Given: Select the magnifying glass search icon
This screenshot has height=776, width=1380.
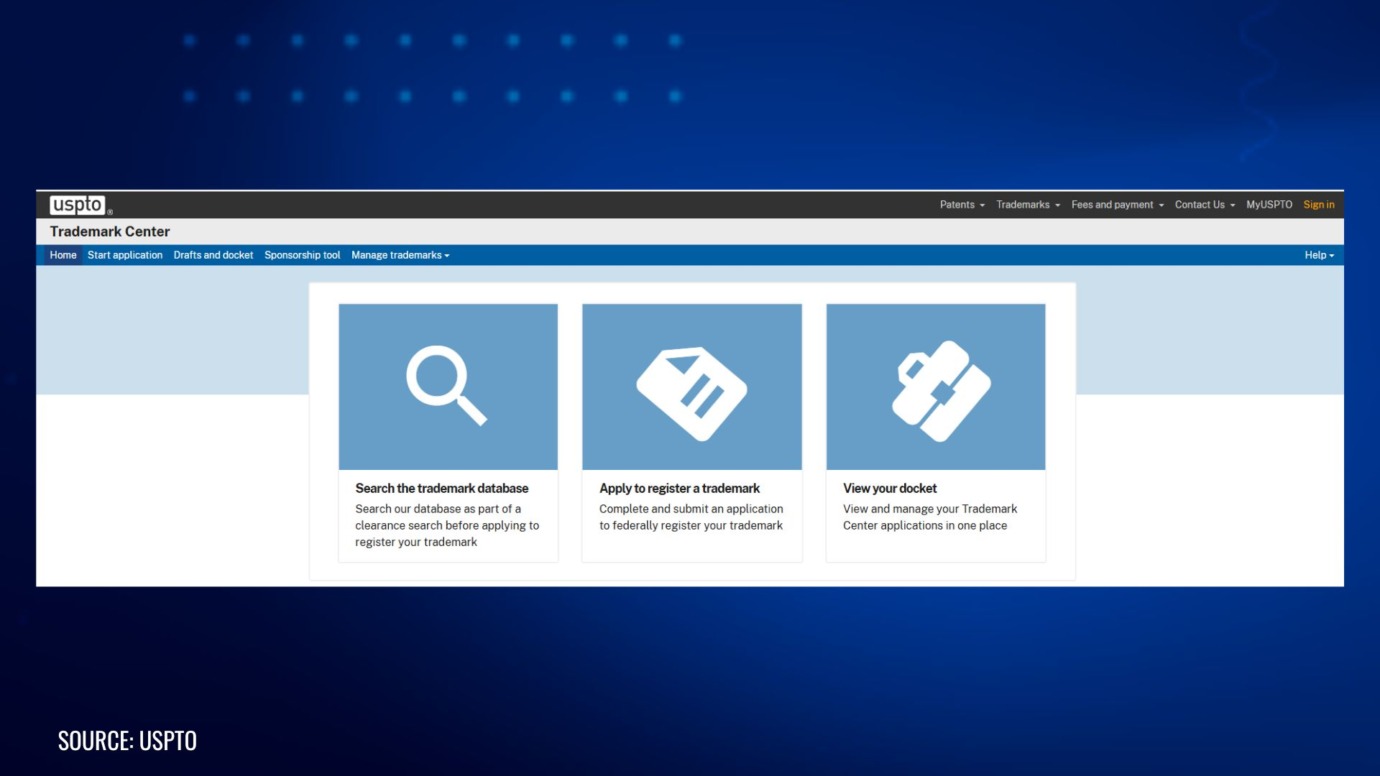Looking at the screenshot, I should tap(447, 386).
